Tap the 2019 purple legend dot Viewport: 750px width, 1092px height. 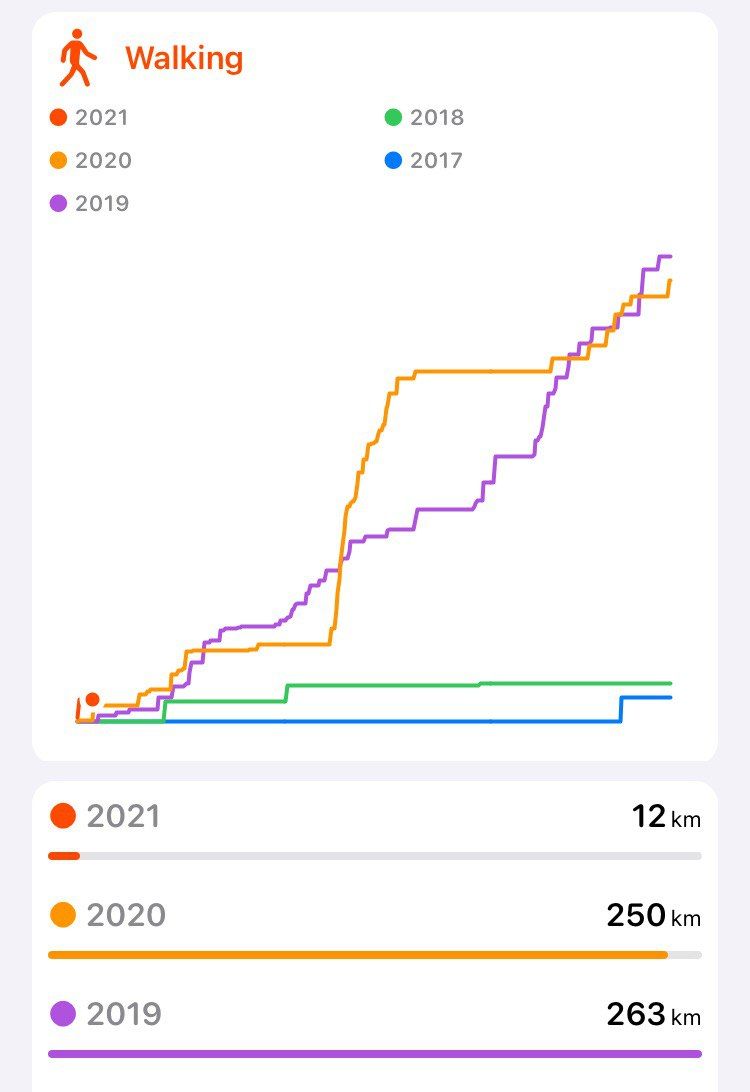pos(58,203)
